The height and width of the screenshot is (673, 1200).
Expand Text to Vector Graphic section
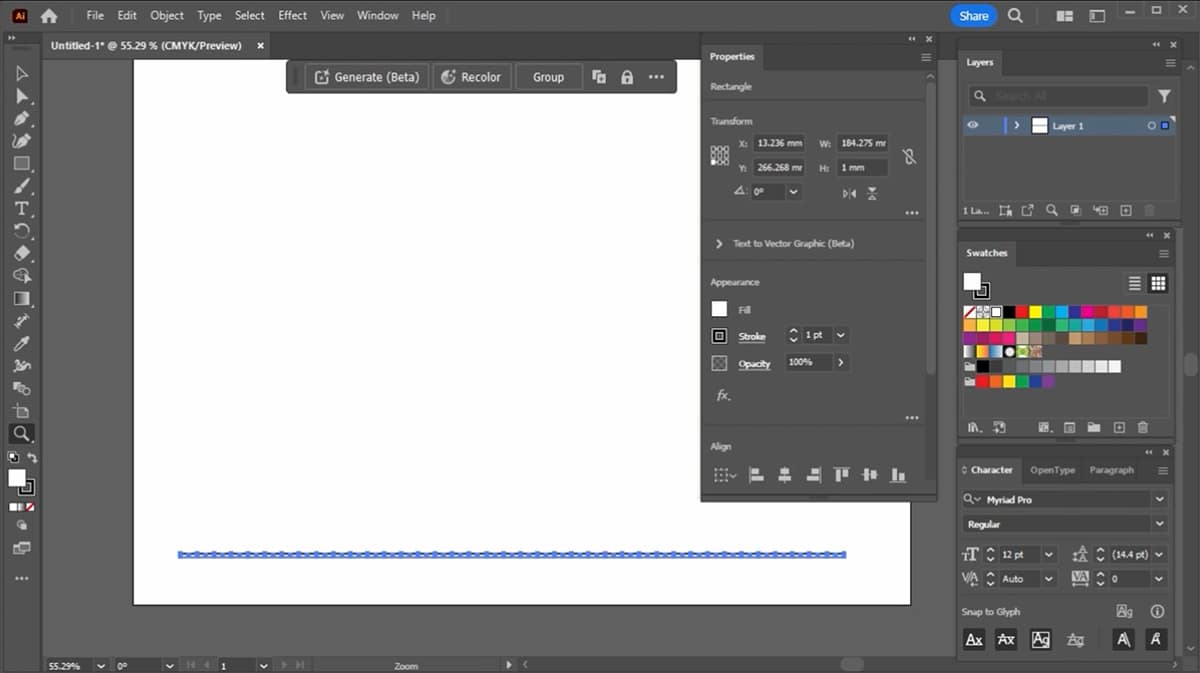[x=719, y=244]
